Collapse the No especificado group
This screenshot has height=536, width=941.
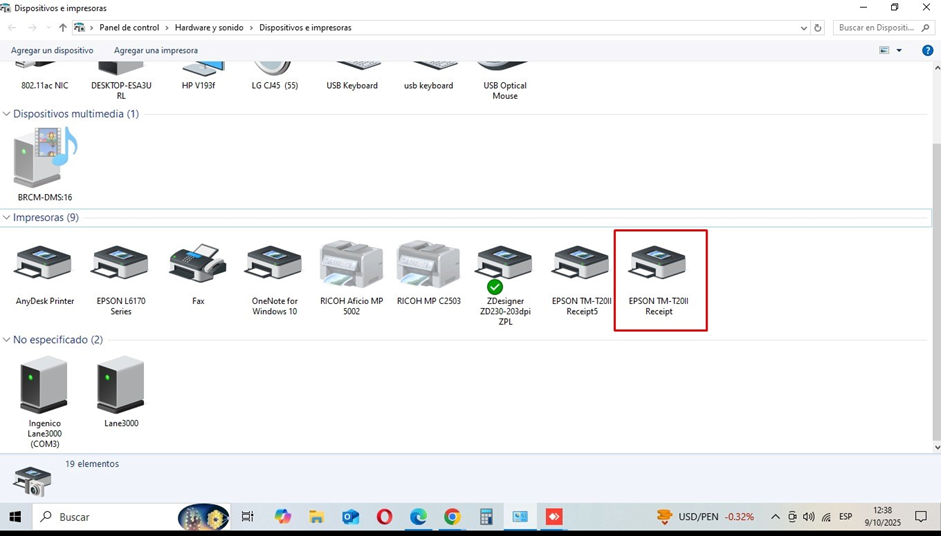[7, 340]
